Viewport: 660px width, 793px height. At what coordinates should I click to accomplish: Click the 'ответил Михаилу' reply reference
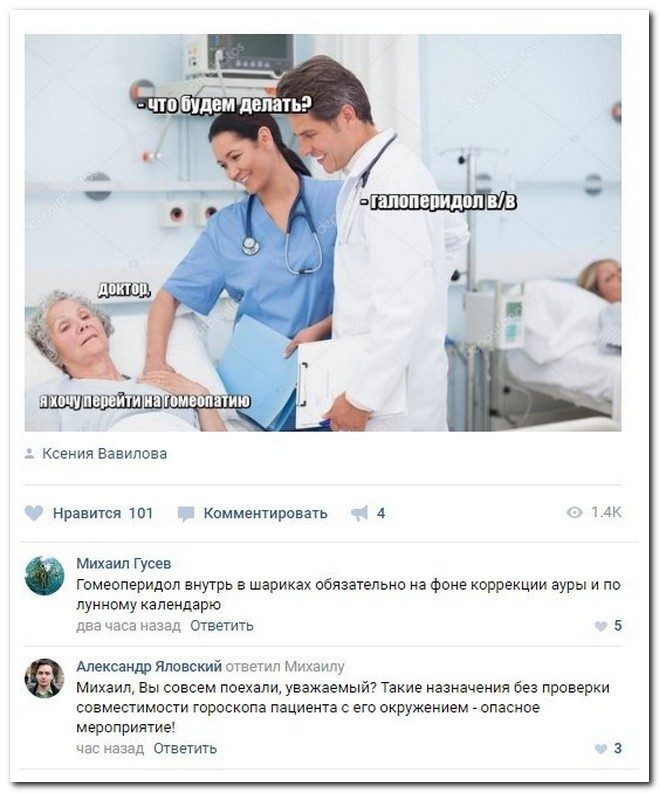click(285, 667)
